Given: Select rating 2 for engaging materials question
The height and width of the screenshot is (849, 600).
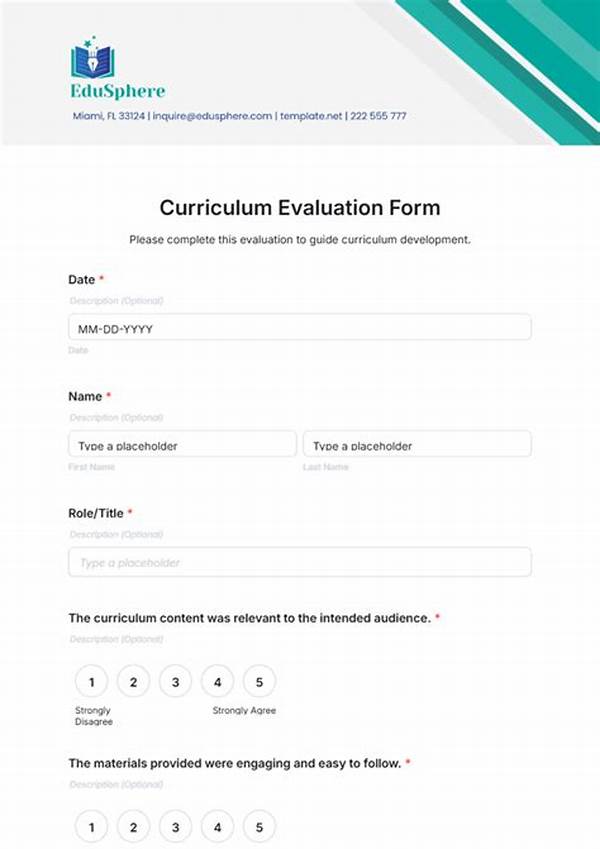Looking at the screenshot, I should tap(133, 828).
